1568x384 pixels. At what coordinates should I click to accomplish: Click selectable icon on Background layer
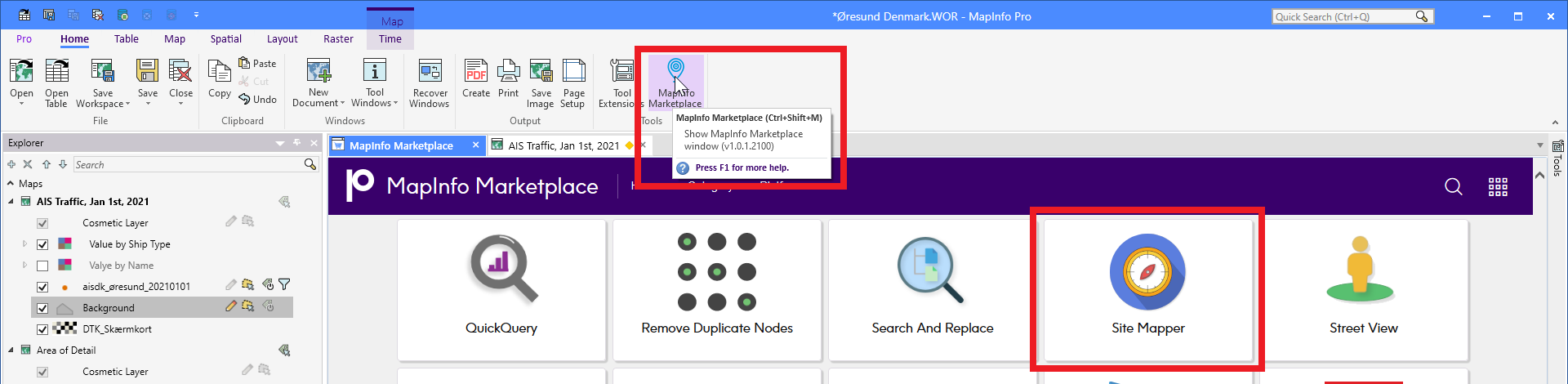(248, 306)
